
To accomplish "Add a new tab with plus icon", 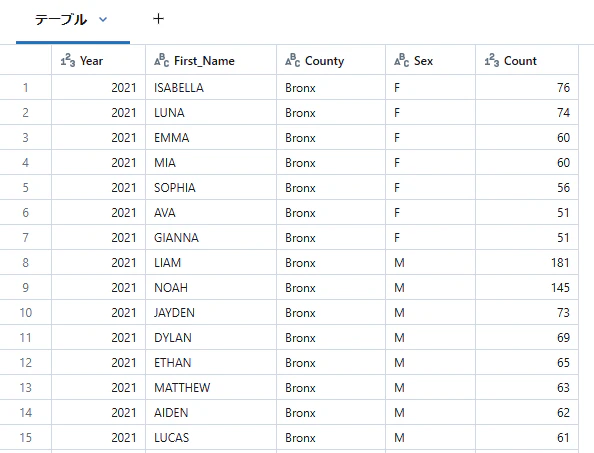I will (x=158, y=19).
